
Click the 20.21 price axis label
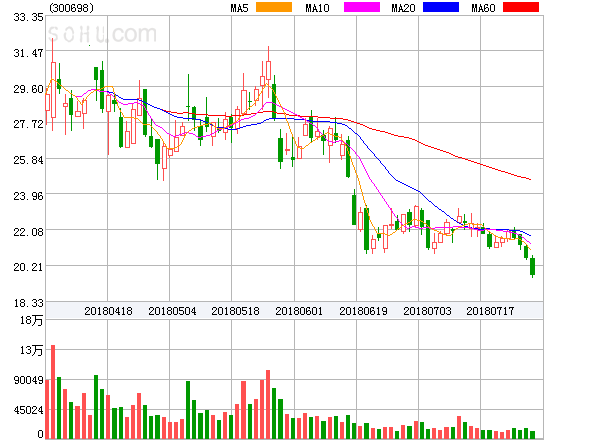(28, 267)
